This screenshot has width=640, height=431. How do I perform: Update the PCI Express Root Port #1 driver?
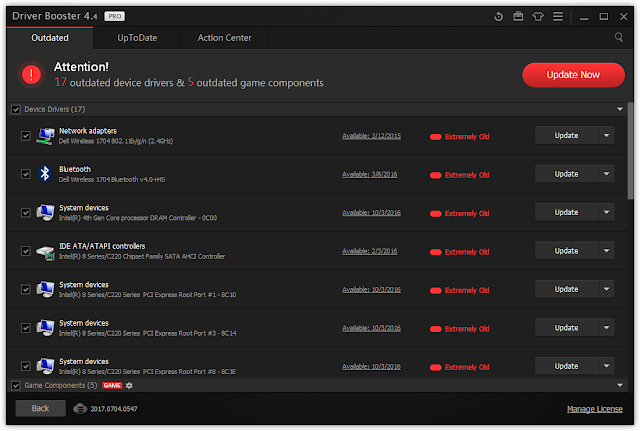567,289
